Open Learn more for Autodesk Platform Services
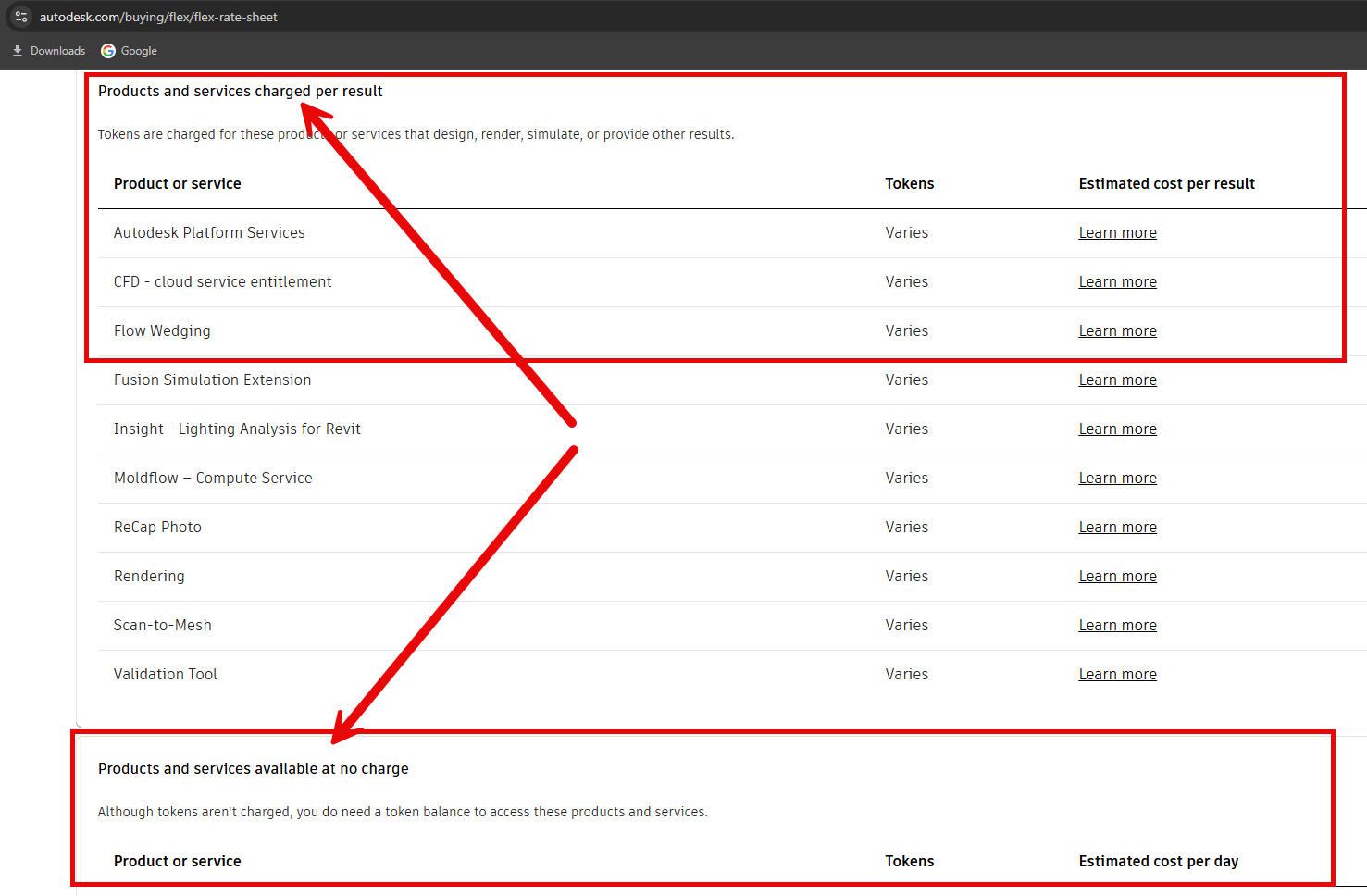This screenshot has width=1367, height=896. click(1117, 233)
